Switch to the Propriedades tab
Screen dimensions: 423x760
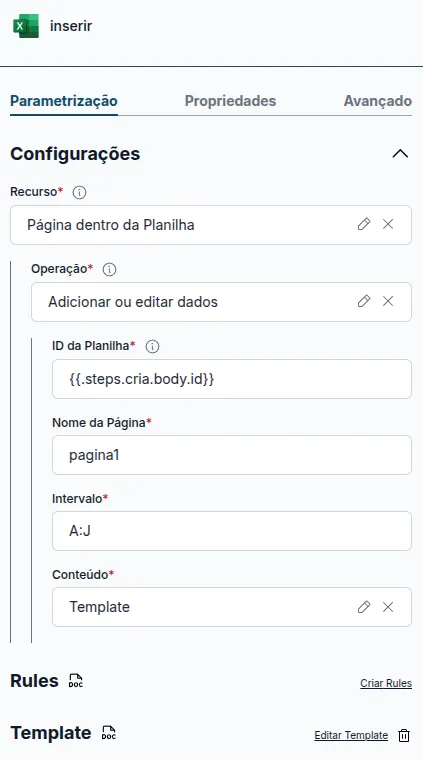pyautogui.click(x=230, y=101)
